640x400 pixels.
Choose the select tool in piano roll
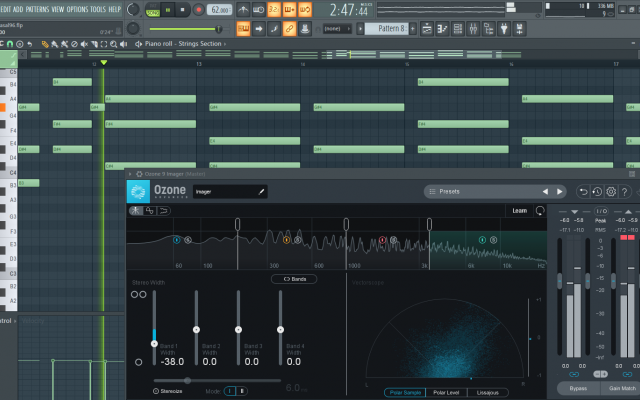pos(104,44)
